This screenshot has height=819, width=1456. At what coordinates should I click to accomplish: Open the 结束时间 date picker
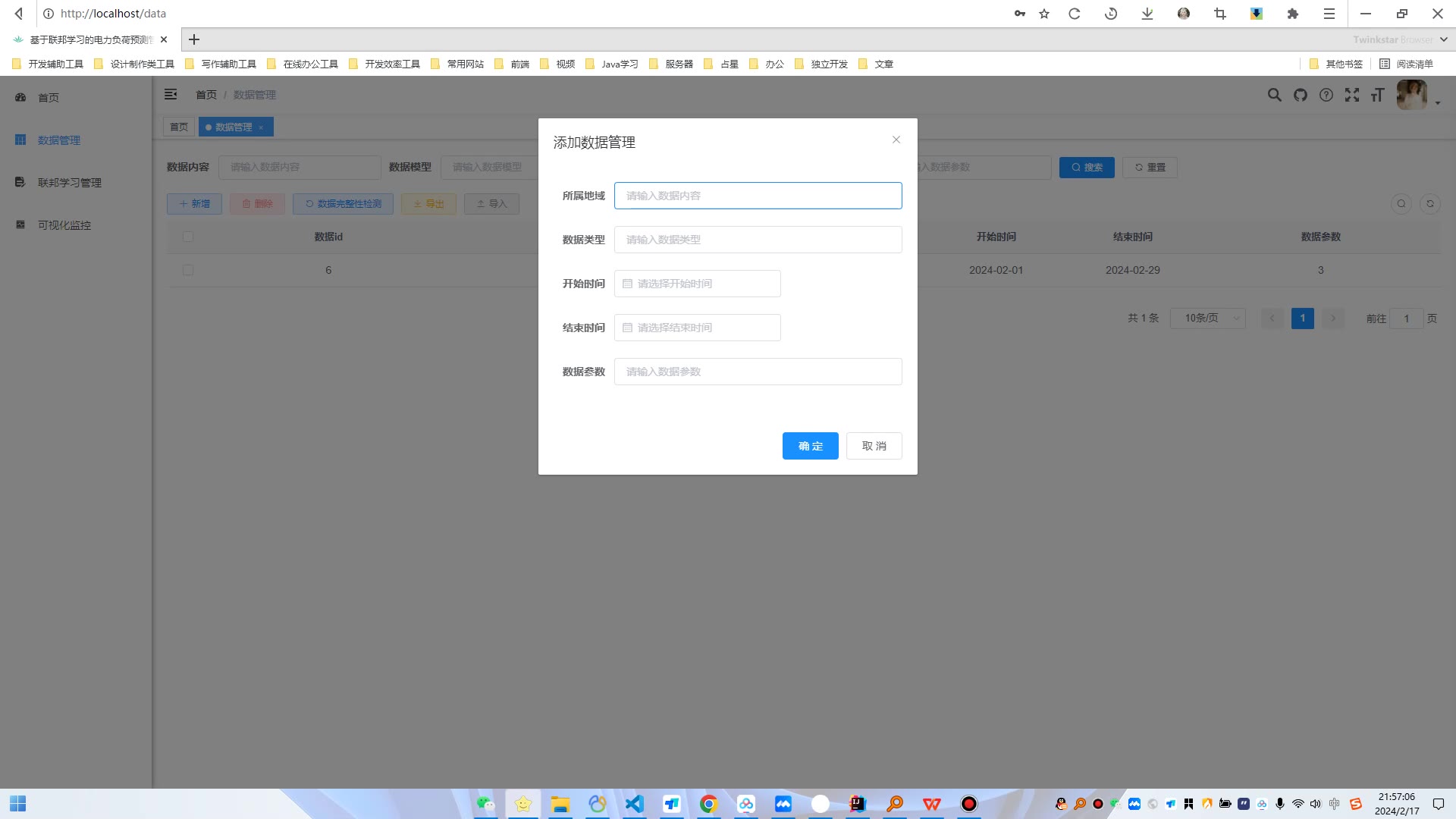pos(697,328)
